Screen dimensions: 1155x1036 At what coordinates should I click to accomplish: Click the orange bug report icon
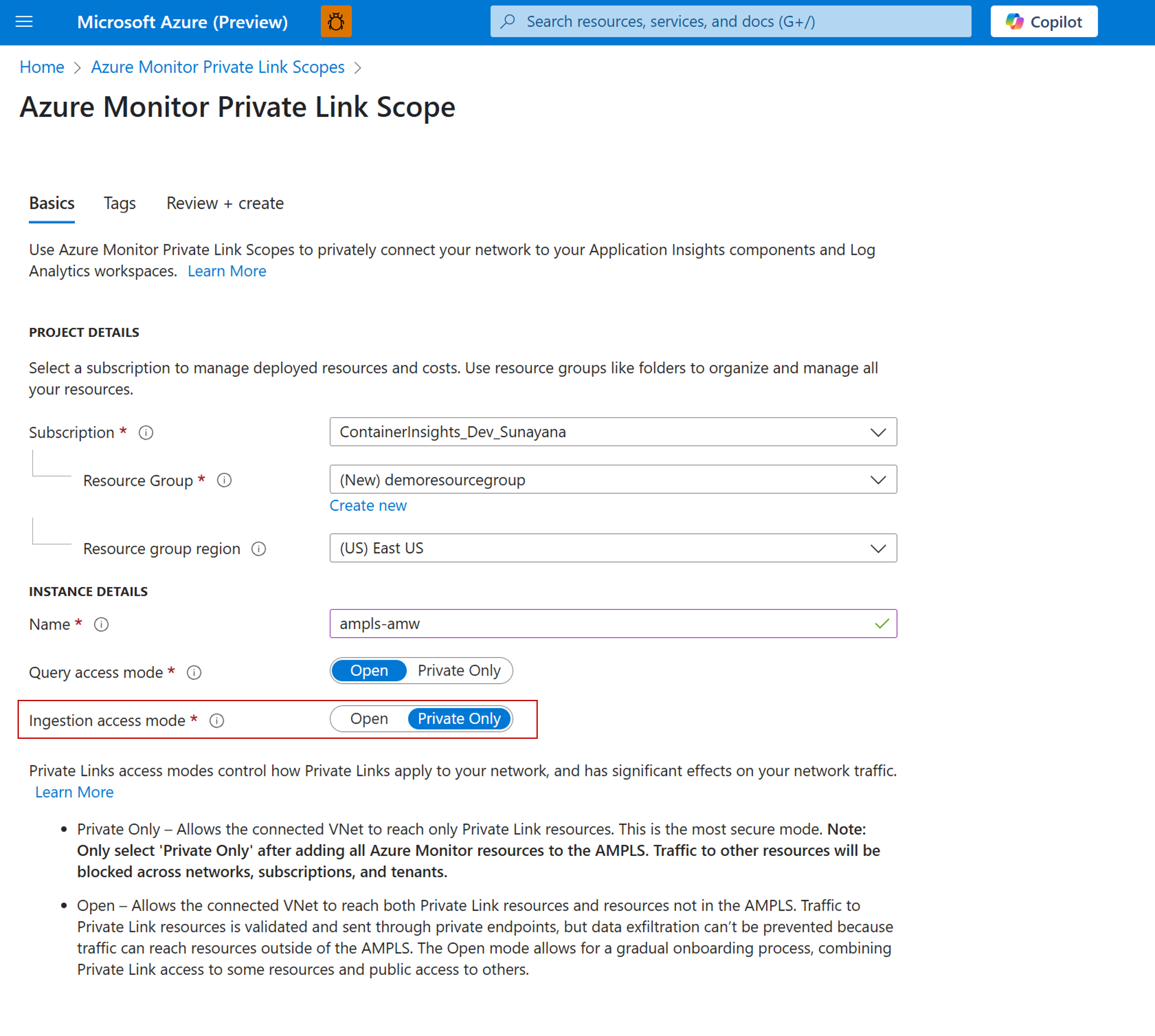(x=336, y=22)
